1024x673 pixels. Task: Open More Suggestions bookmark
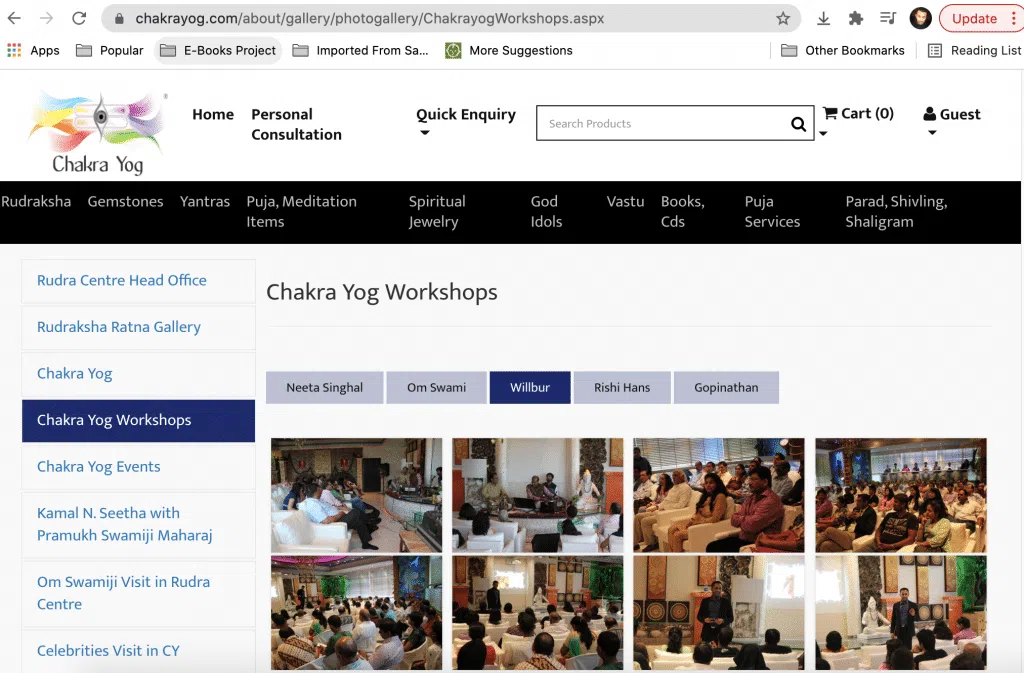(x=509, y=50)
